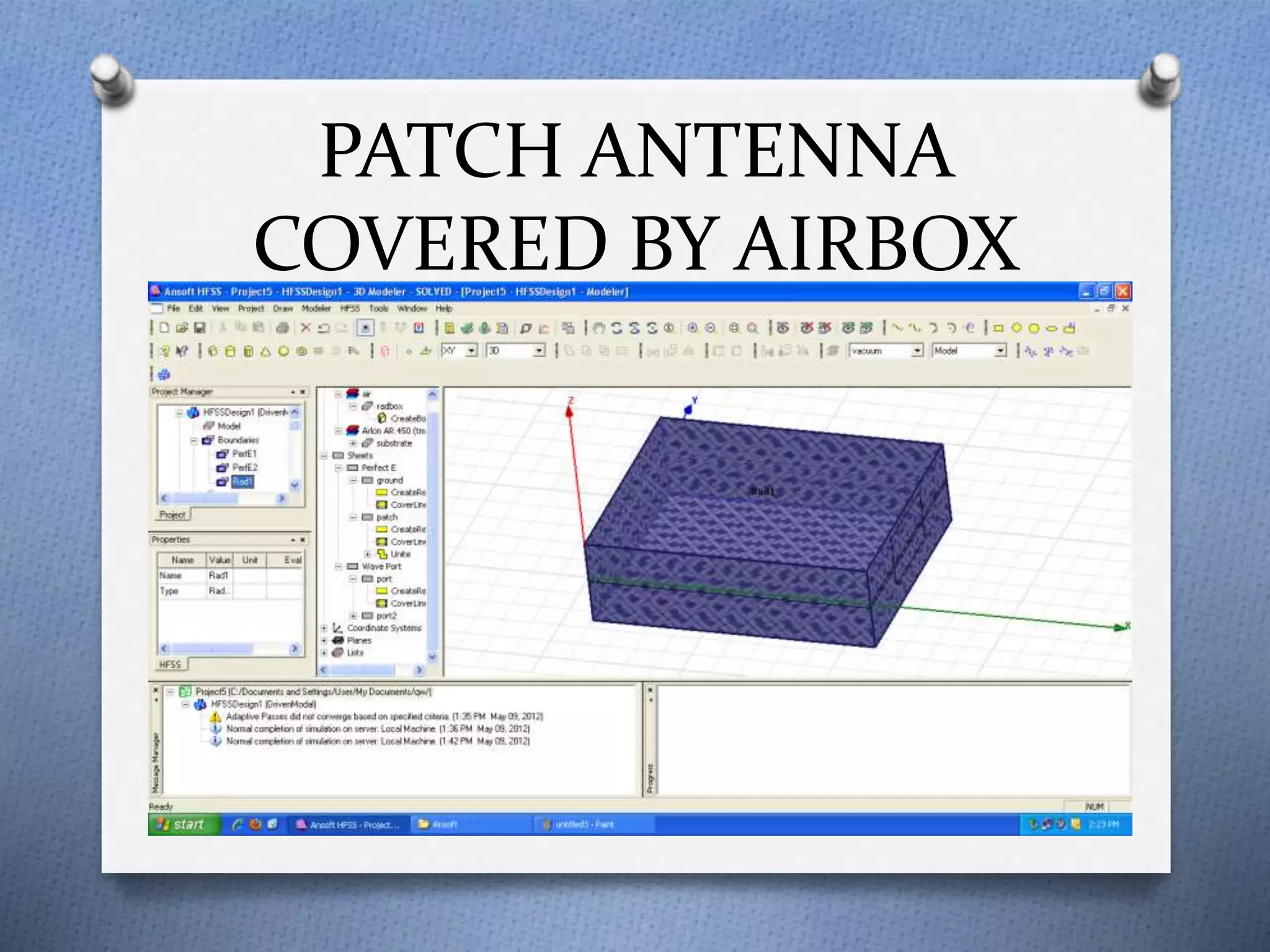This screenshot has height=952, width=1270.
Task: Select the HFSS tab in Properties panel
Action: point(170,664)
